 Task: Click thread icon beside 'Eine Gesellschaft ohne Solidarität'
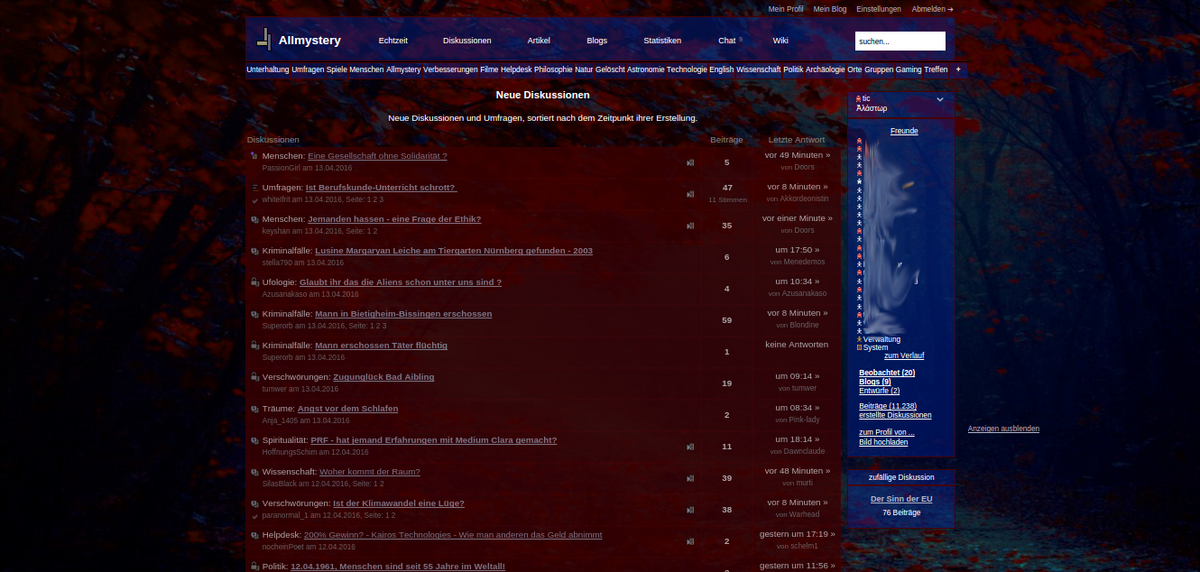pos(255,156)
